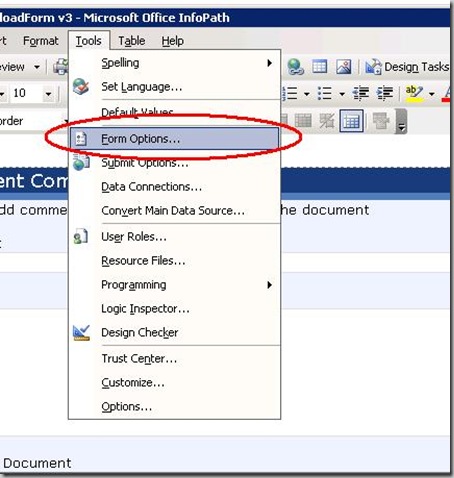Click the Set Language icon
The image size is (454, 478).
[81, 87]
